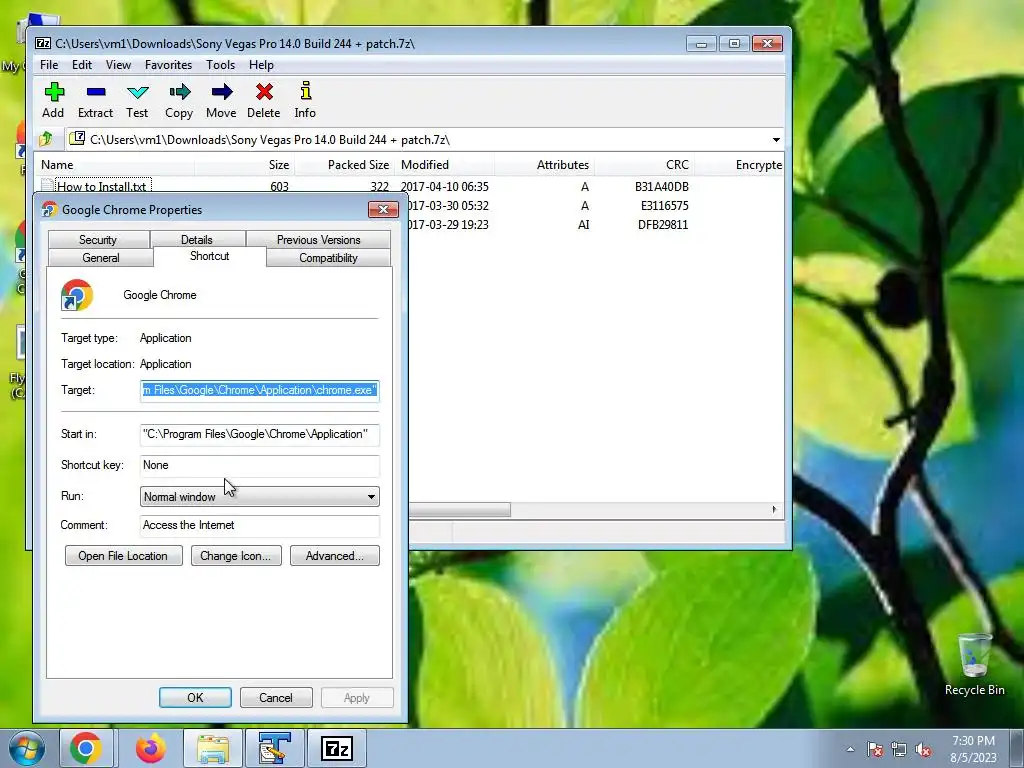
Task: Close the Google Chrome Properties dialog
Action: click(x=383, y=209)
